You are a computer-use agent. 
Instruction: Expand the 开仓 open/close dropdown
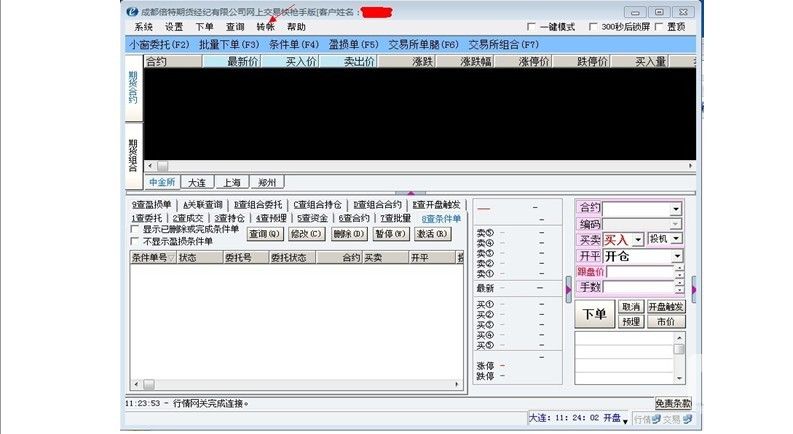pos(676,256)
